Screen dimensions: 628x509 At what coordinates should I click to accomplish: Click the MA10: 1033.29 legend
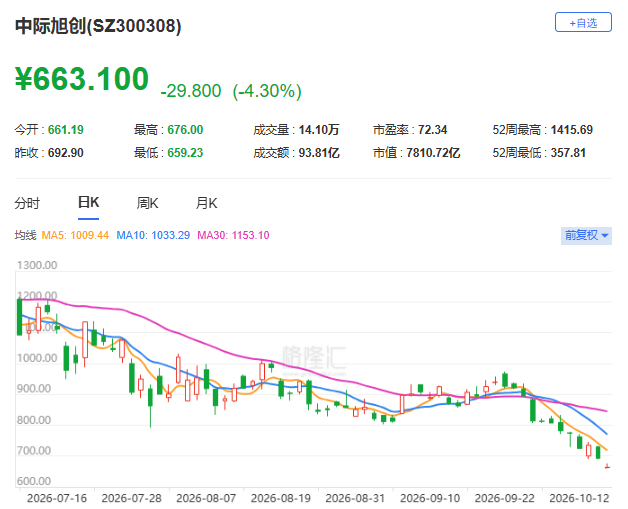pos(153,235)
